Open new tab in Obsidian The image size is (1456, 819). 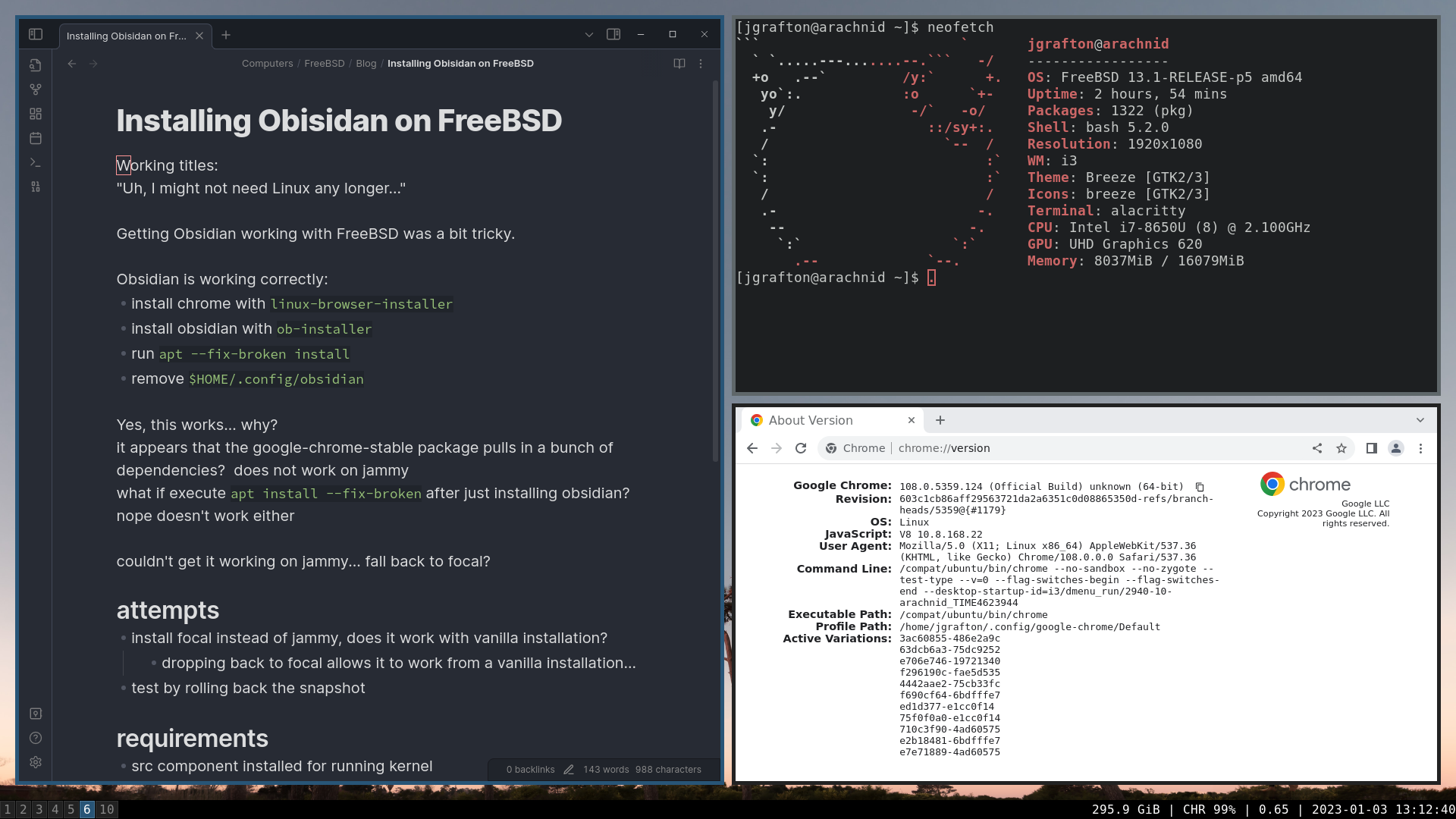226,35
